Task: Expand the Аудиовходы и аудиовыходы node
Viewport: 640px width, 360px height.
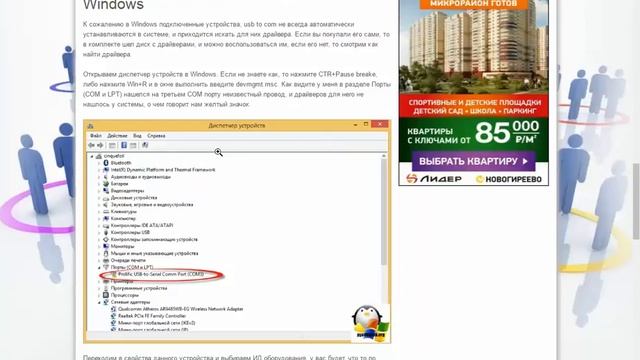Action: point(99,177)
